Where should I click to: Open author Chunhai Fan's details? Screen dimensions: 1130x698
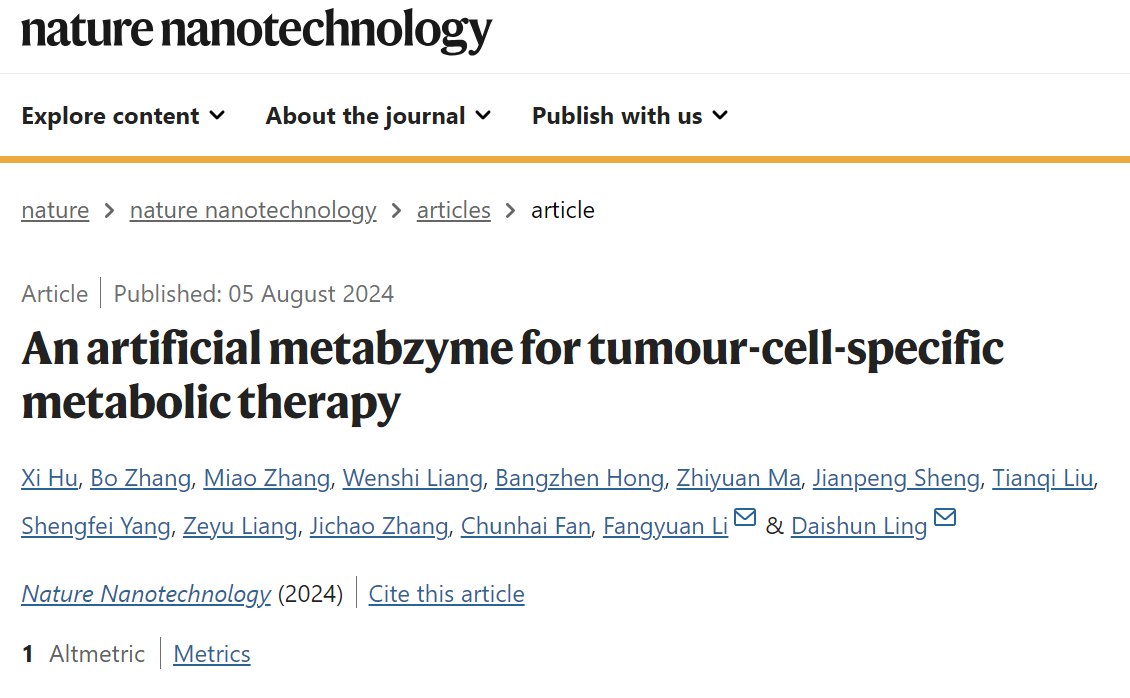pyautogui.click(x=525, y=527)
